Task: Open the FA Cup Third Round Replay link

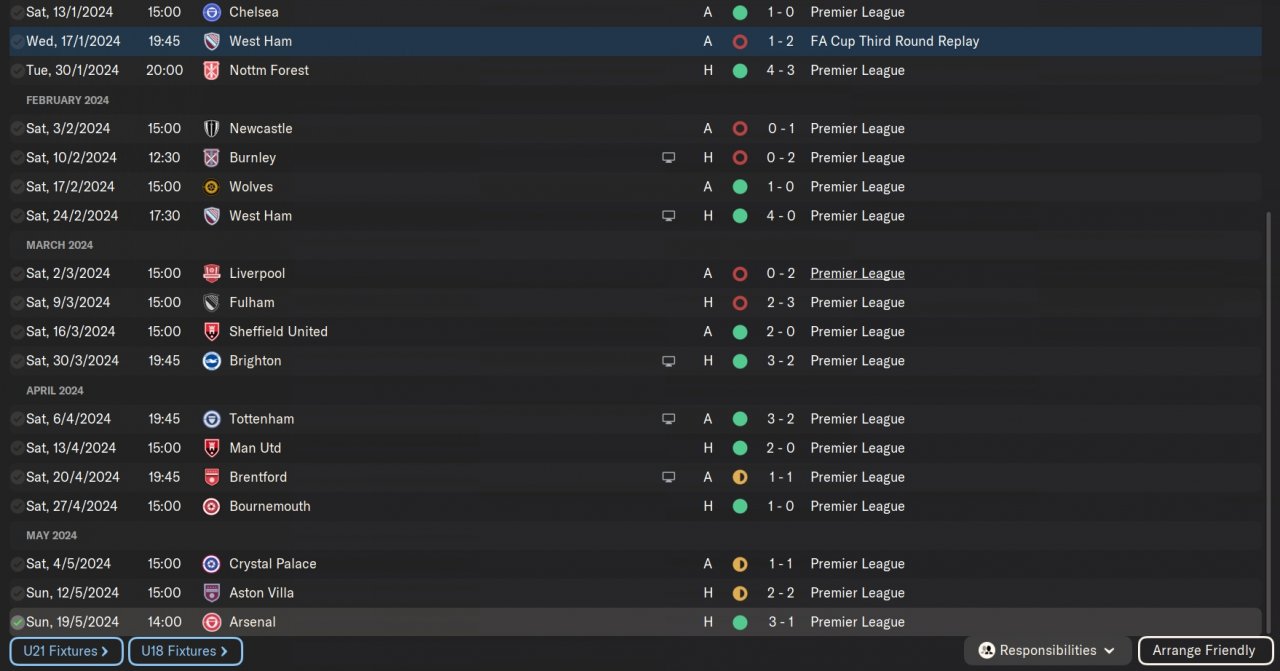Action: pyautogui.click(x=894, y=42)
